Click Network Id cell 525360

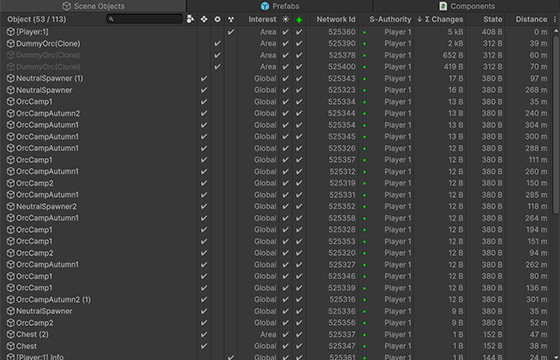point(342,32)
